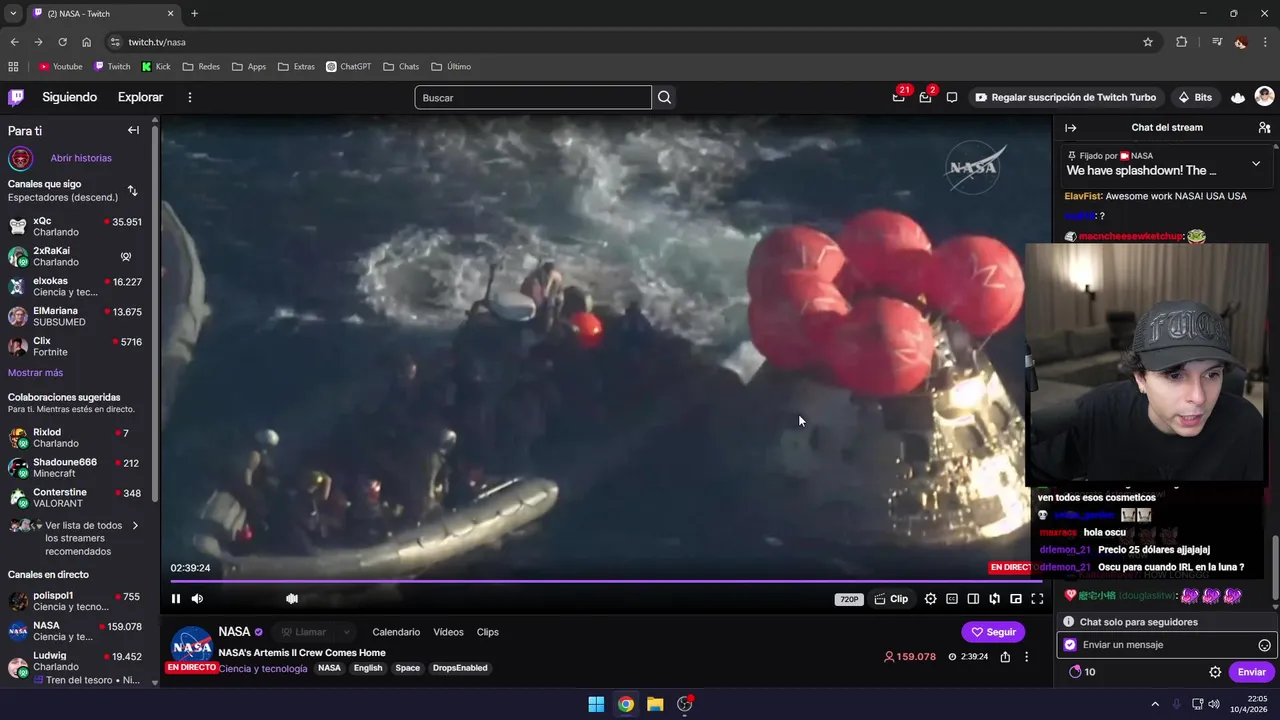This screenshot has height=720, width=1280.
Task: Click the Seguir follow button
Action: [x=993, y=632]
